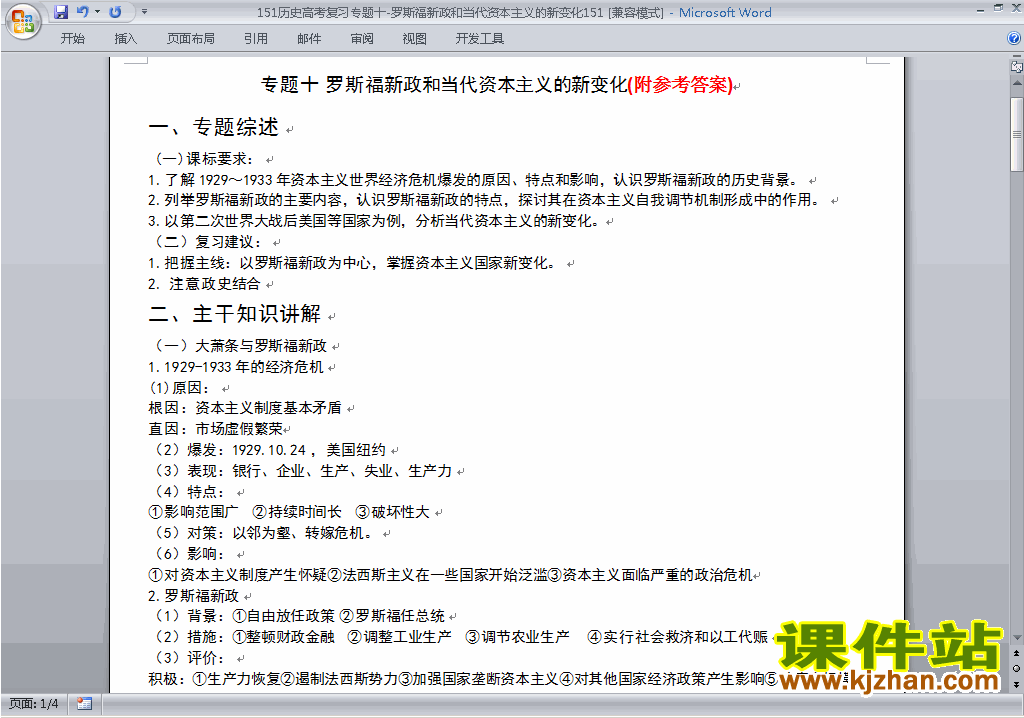The image size is (1024, 718).
Task: Click the line 1.1929-1933年的经济危机
Action: click(x=236, y=367)
